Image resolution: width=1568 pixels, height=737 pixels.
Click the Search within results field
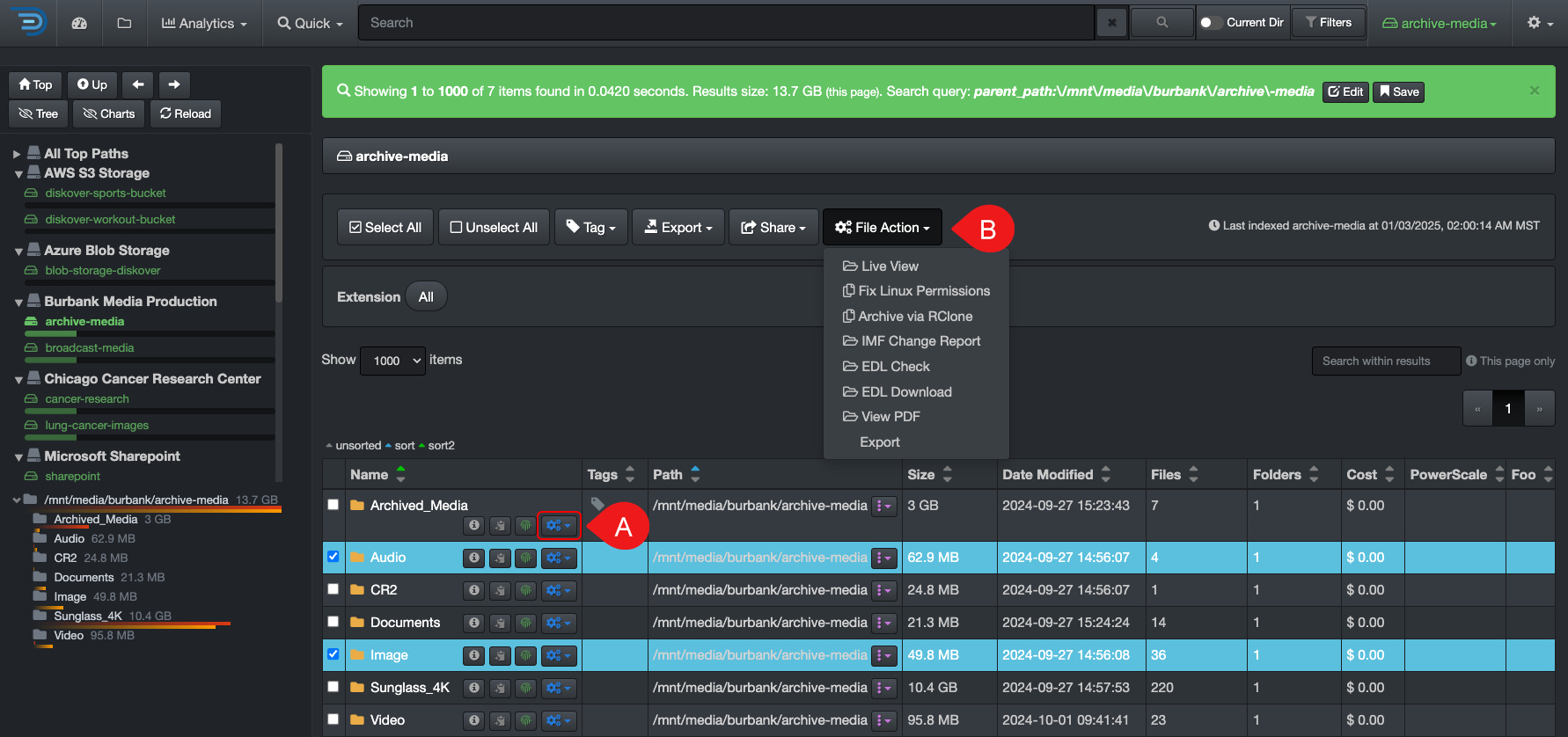1385,361
